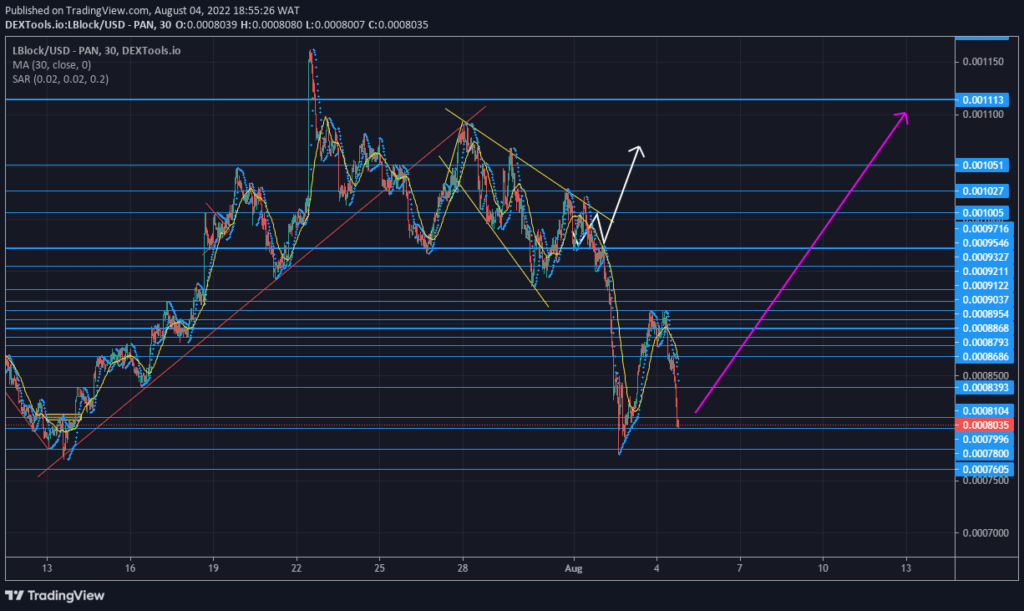Click the 0.001051 price level label
The image size is (1024, 611).
pos(982,165)
